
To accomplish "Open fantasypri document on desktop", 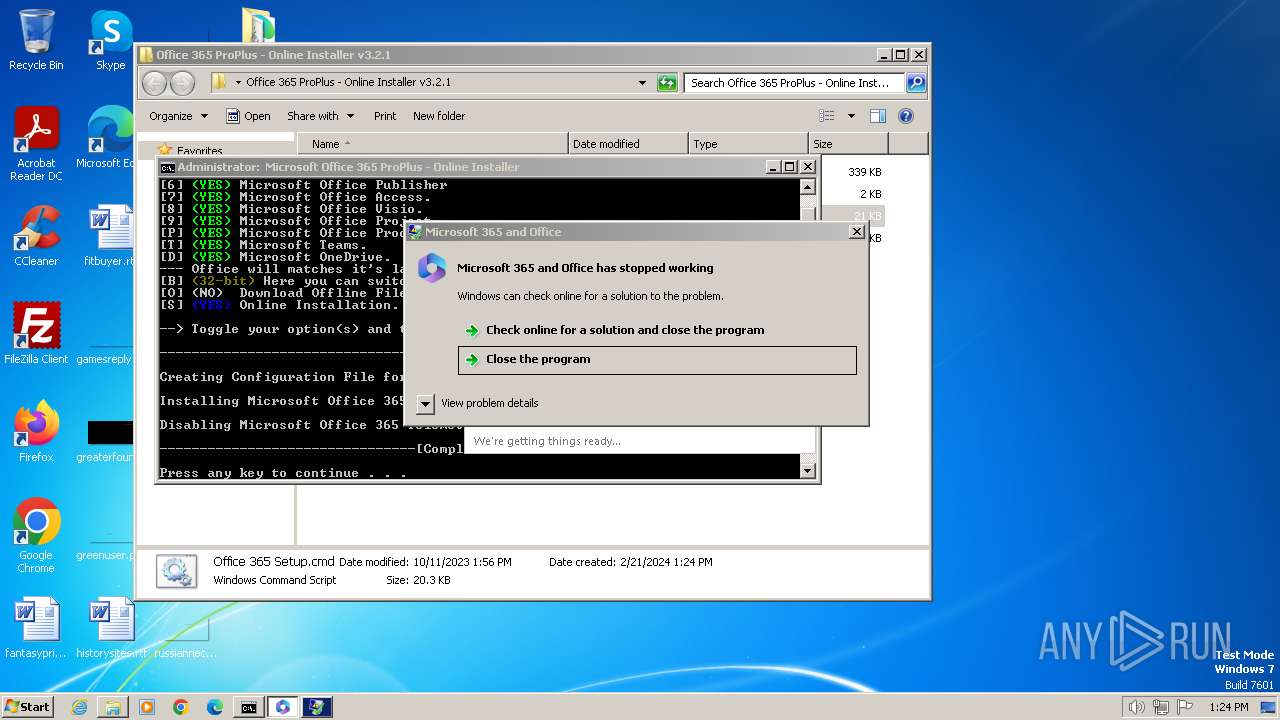I will 36,628.
